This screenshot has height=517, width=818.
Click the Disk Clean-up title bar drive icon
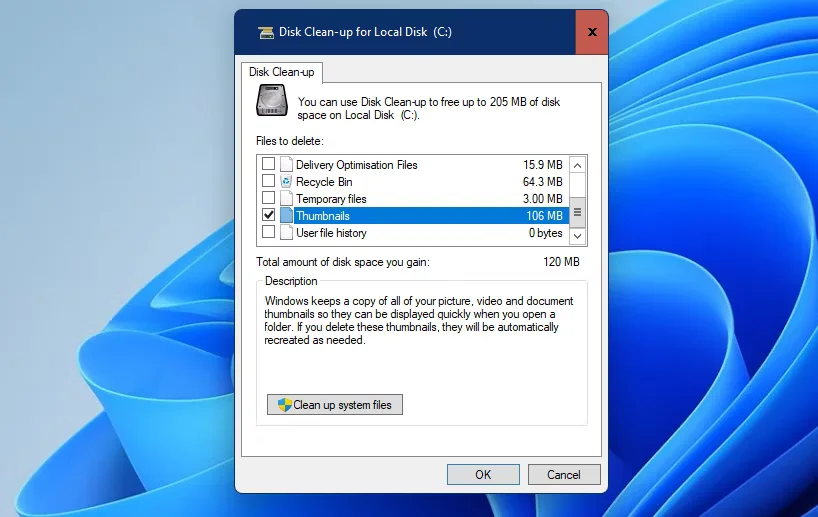click(x=266, y=32)
